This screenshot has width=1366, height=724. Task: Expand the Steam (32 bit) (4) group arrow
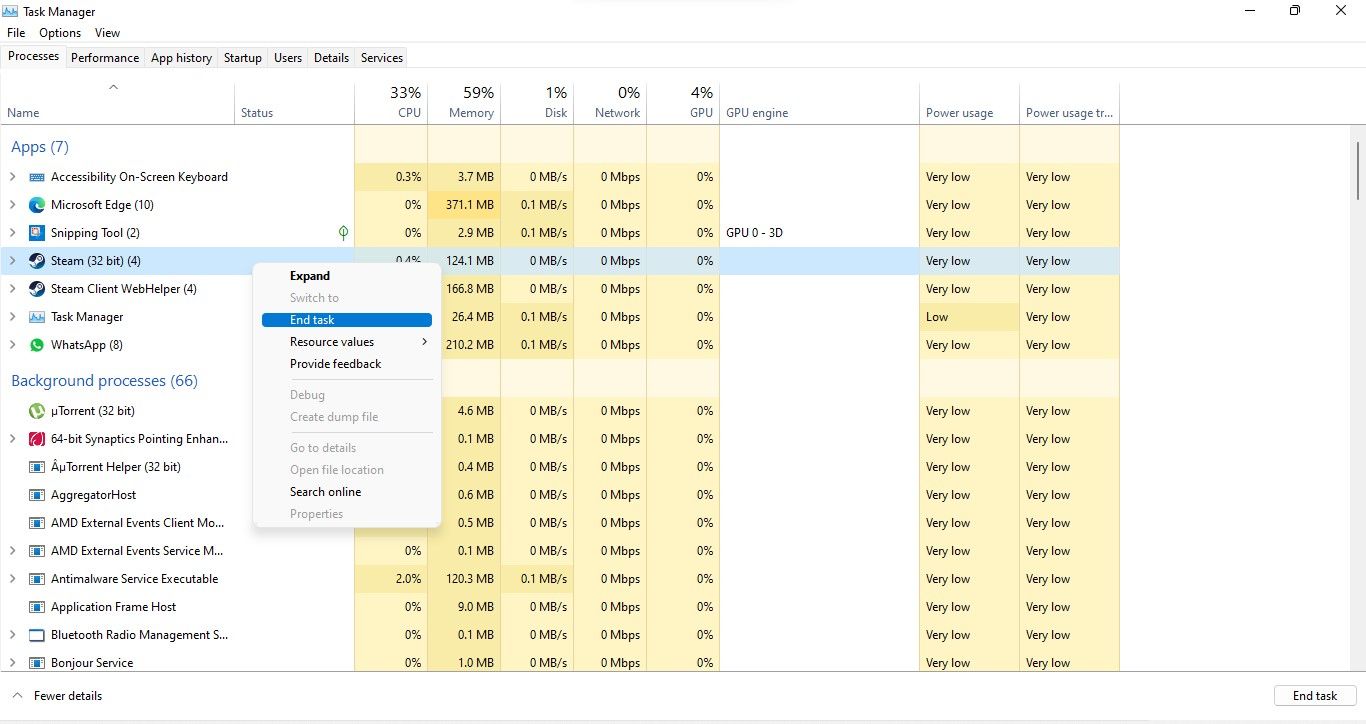click(x=12, y=261)
